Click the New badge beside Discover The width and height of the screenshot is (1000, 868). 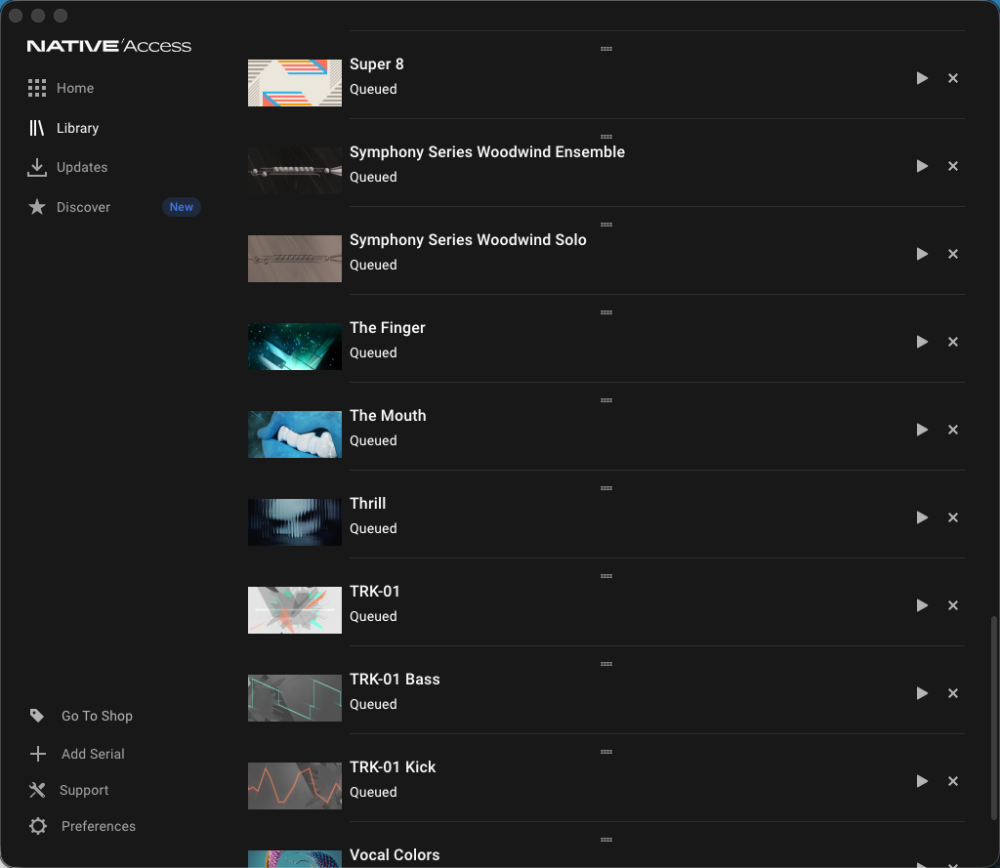click(x=181, y=207)
